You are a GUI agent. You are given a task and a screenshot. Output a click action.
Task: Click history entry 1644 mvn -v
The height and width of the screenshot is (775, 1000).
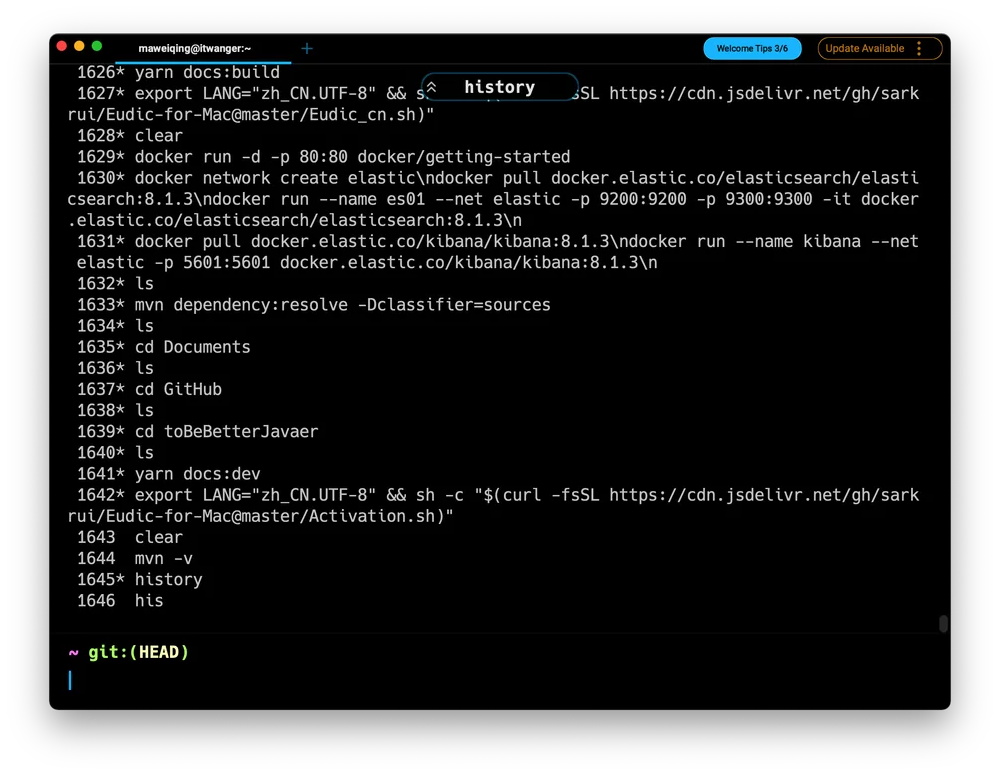pyautogui.click(x=135, y=559)
